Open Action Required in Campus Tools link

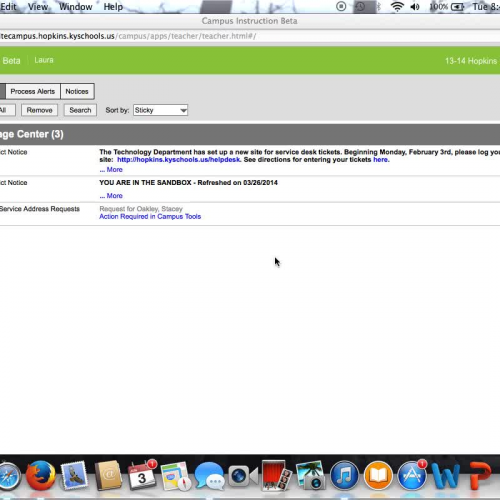point(150,217)
